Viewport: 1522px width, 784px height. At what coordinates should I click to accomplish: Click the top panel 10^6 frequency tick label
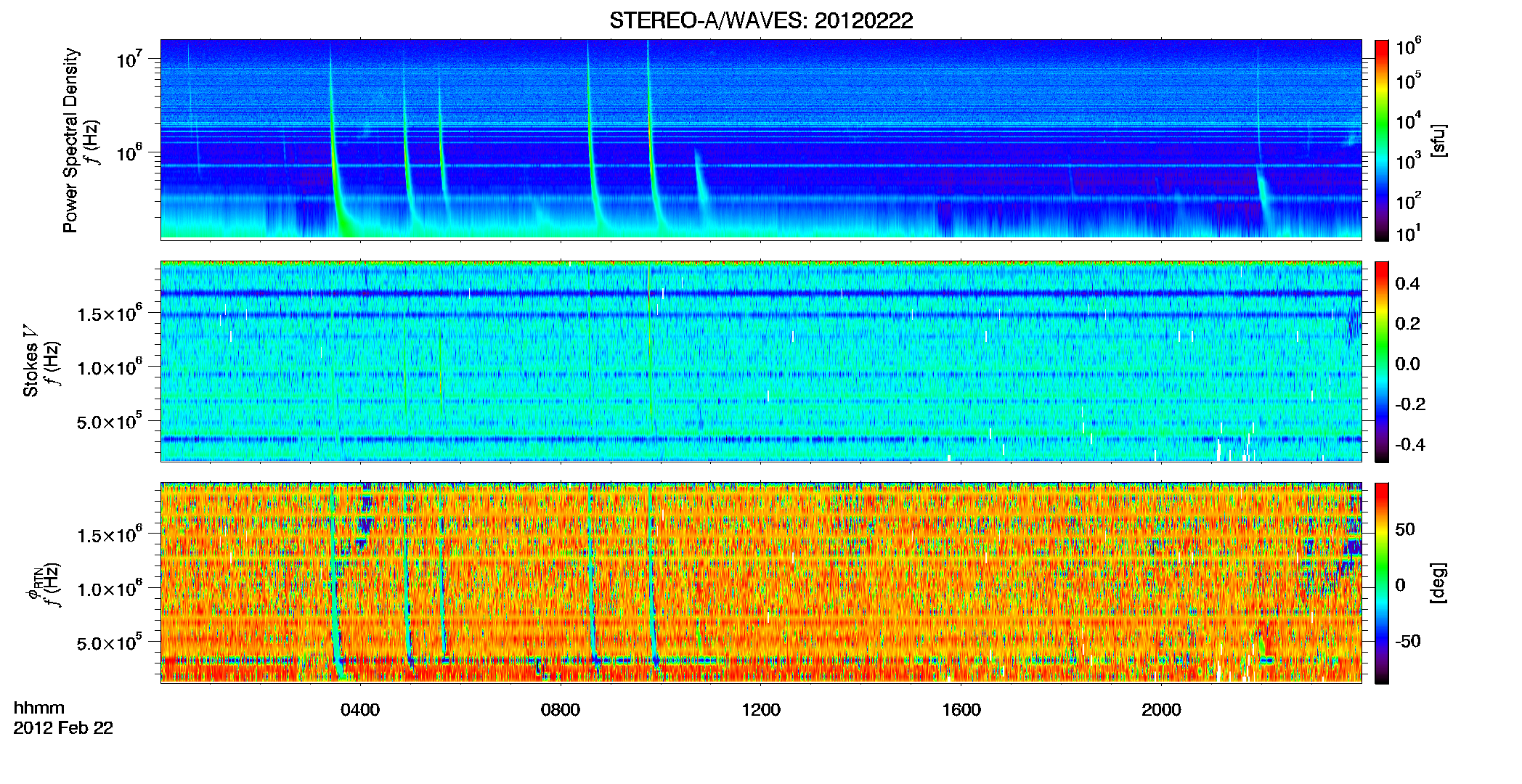(129, 152)
